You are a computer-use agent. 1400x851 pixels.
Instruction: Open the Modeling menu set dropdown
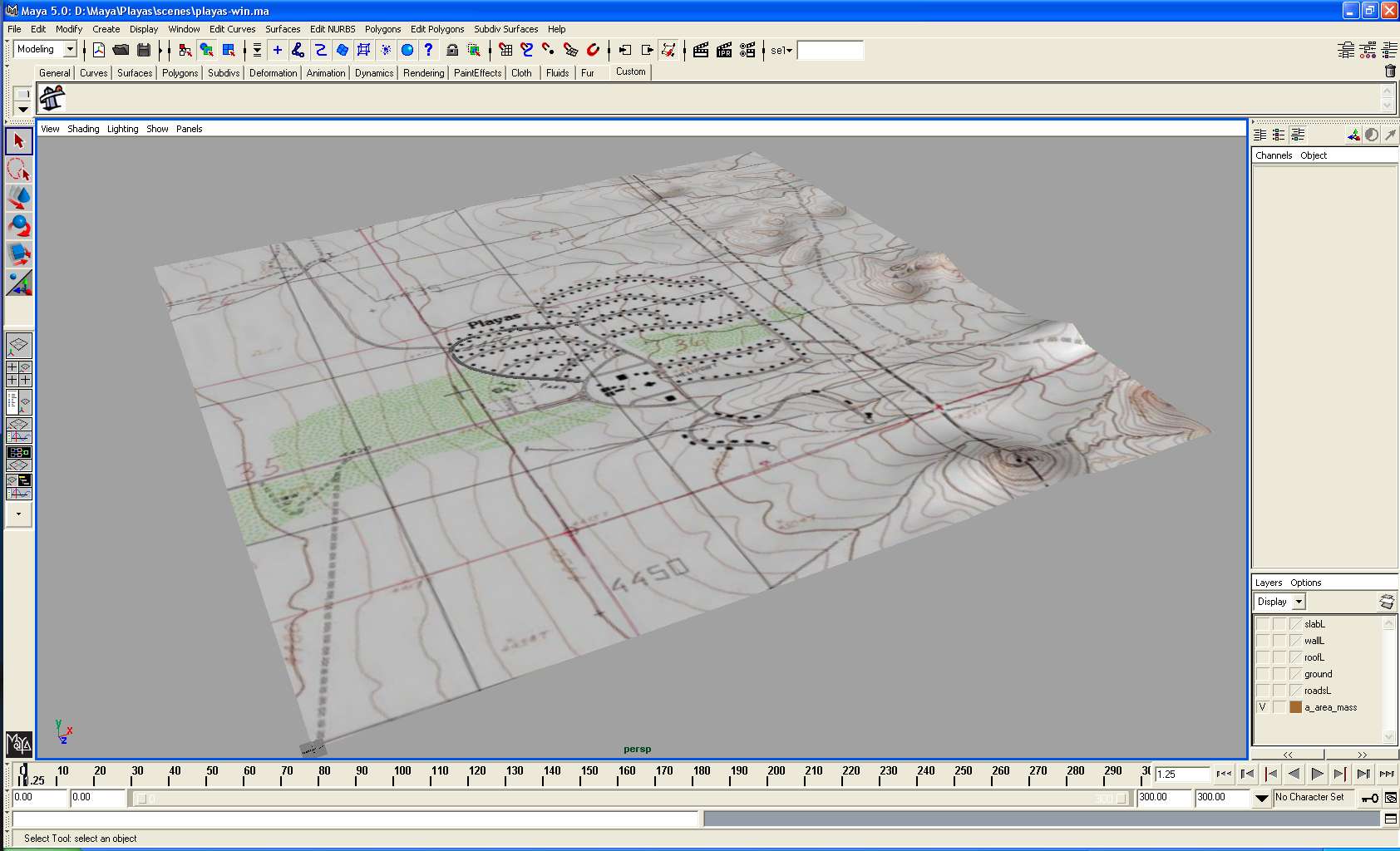pyautogui.click(x=70, y=50)
